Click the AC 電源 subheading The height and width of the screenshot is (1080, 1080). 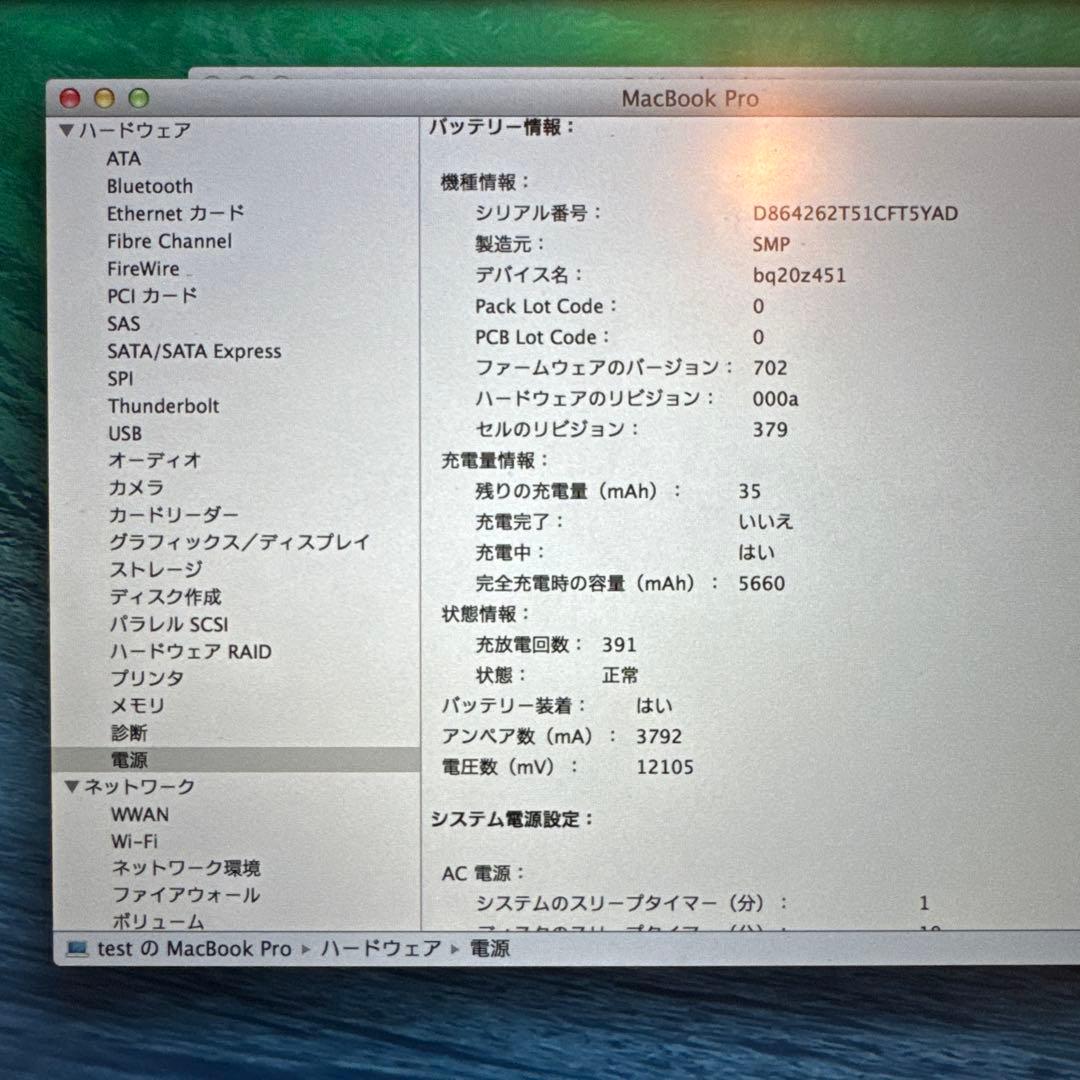(x=483, y=873)
